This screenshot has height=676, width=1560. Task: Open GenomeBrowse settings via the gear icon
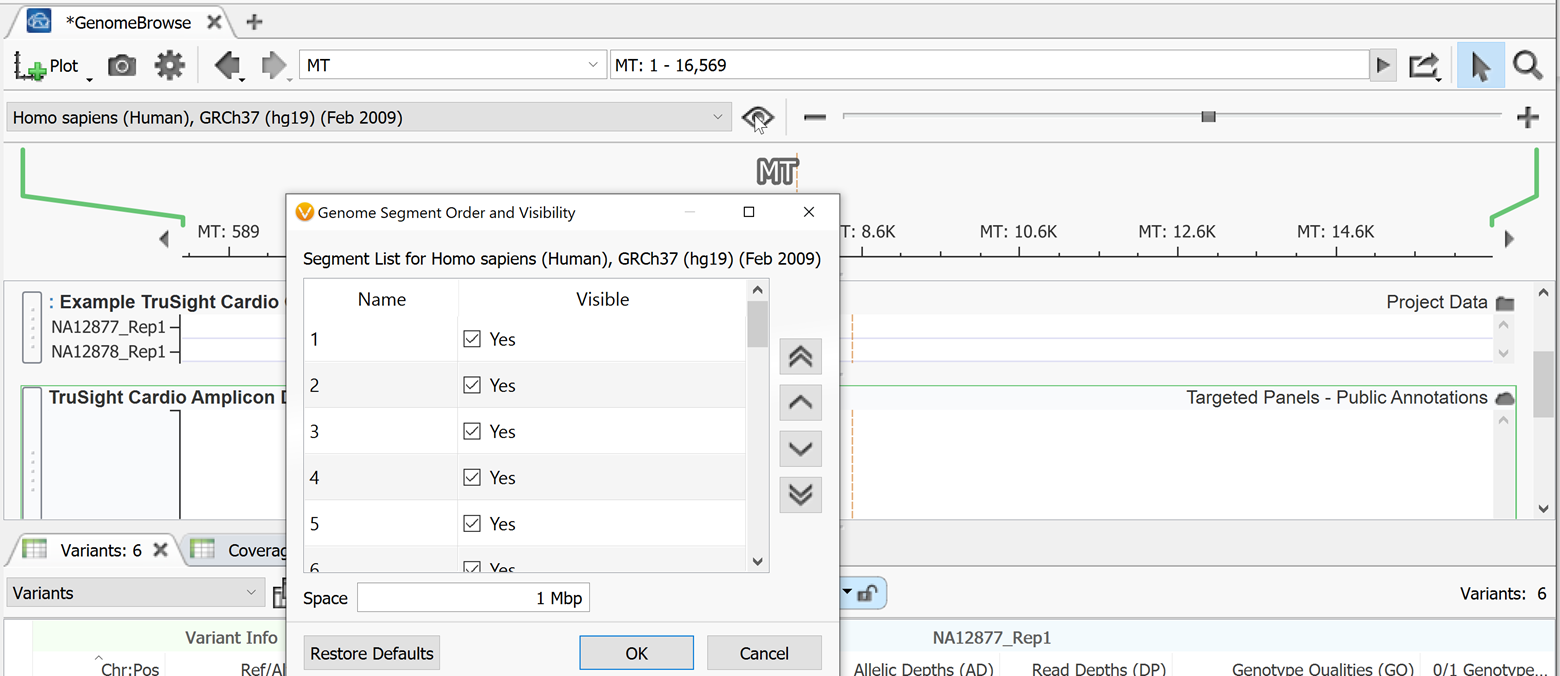169,65
